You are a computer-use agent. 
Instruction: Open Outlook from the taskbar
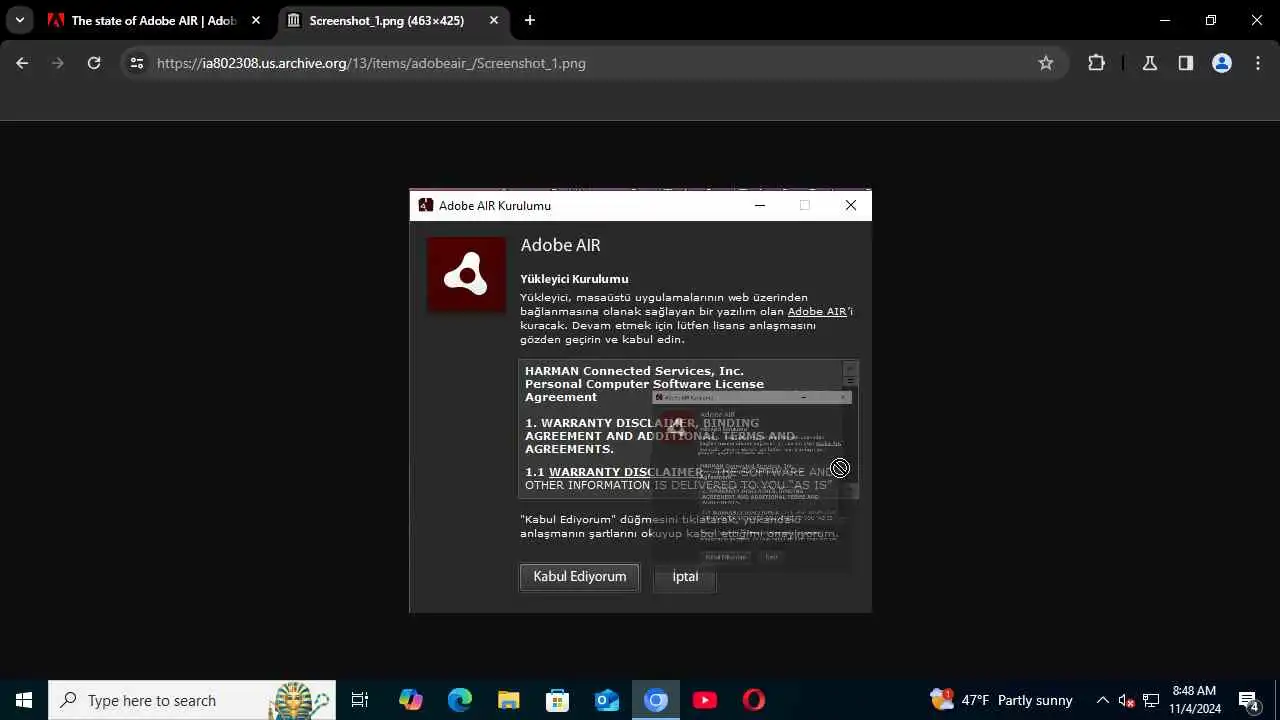click(x=607, y=700)
